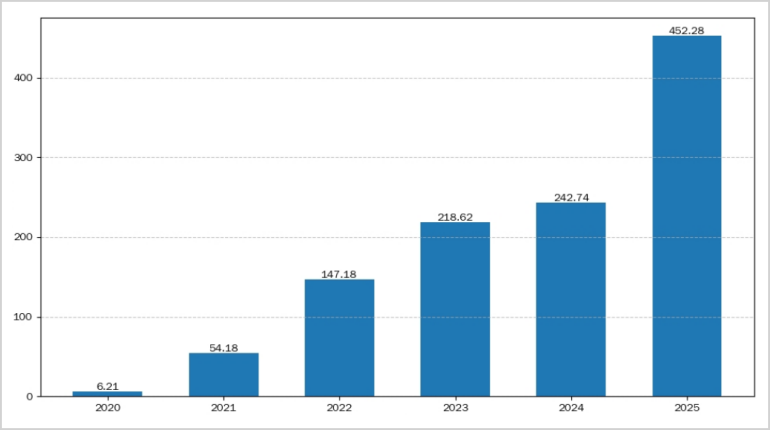770x430 pixels.
Task: Click the 218.62 data label
Action: (x=455, y=217)
